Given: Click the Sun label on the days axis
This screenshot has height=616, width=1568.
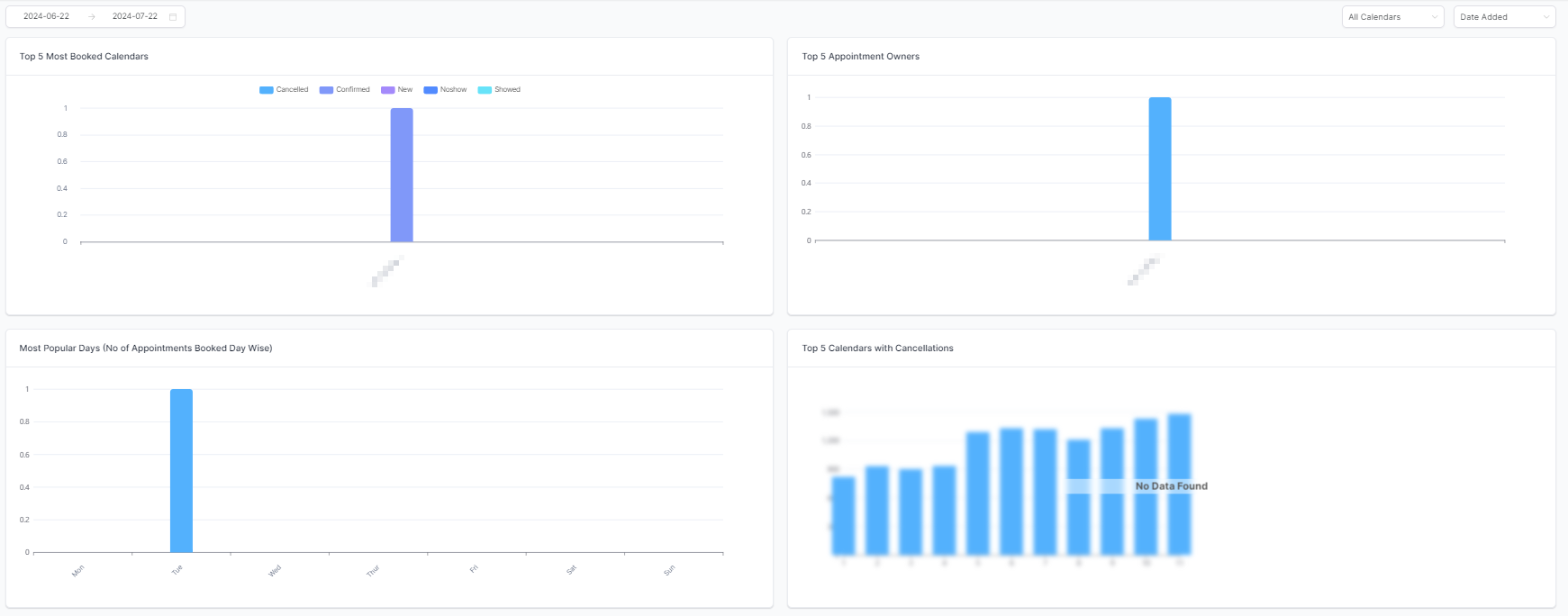Looking at the screenshot, I should (x=669, y=570).
